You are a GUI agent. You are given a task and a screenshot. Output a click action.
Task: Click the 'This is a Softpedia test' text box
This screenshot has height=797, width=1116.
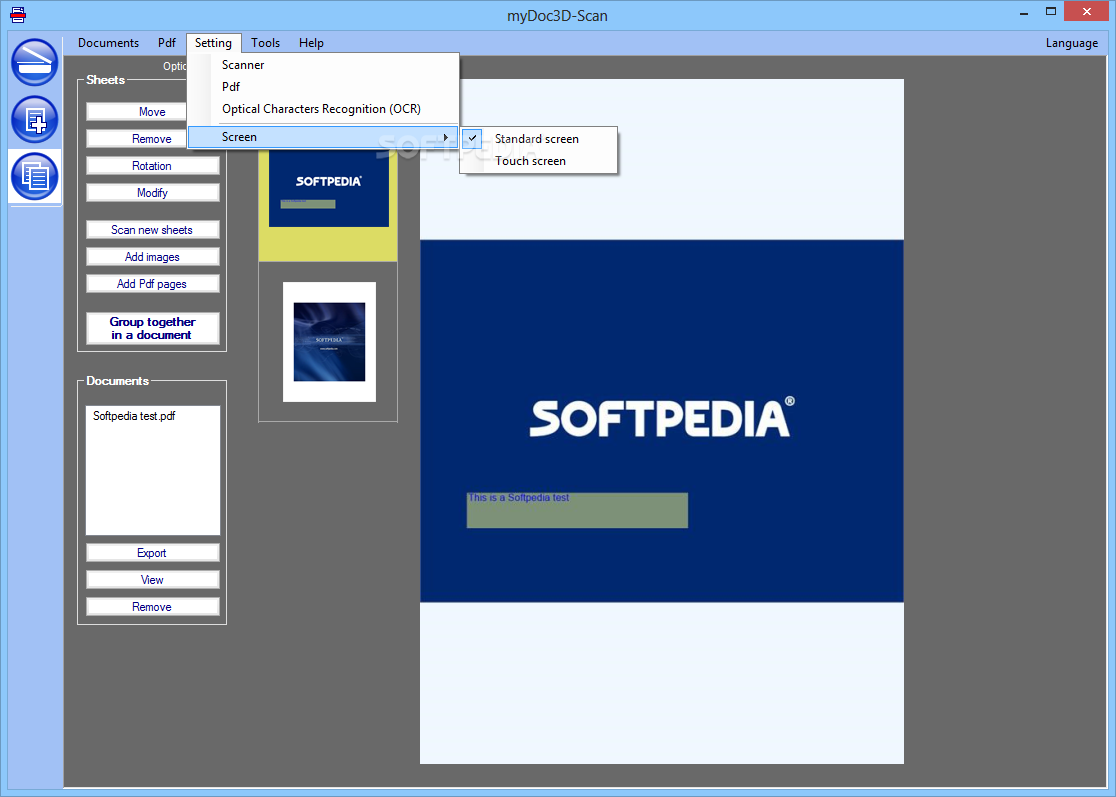[x=577, y=510]
